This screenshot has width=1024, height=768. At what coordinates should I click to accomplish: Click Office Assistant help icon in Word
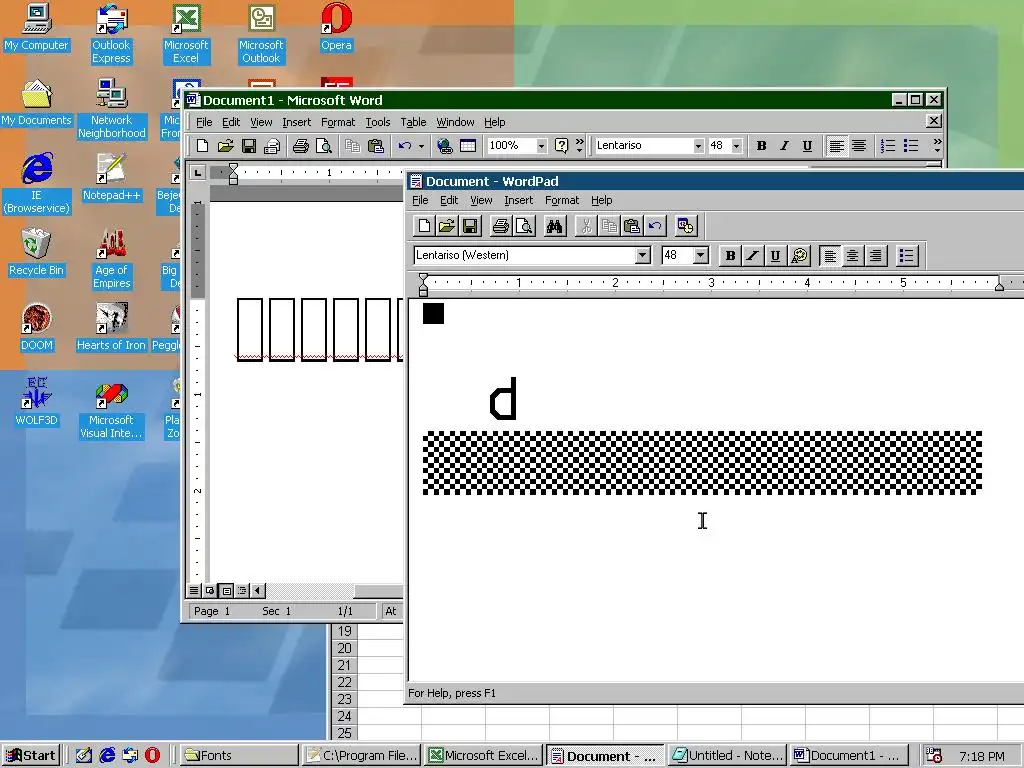[561, 146]
